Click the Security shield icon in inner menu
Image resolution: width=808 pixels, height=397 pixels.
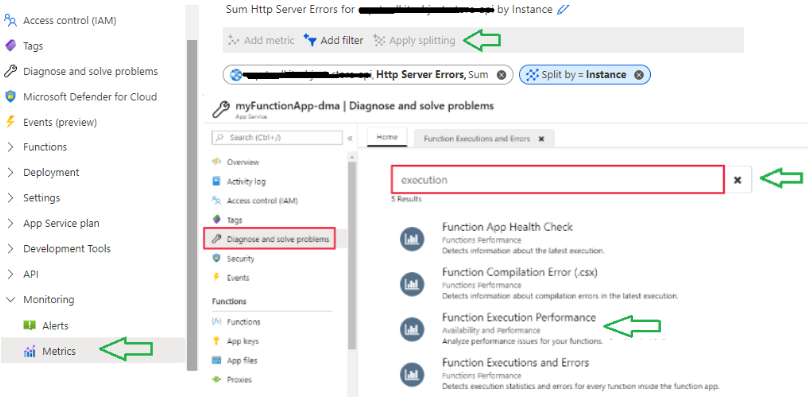click(216, 258)
